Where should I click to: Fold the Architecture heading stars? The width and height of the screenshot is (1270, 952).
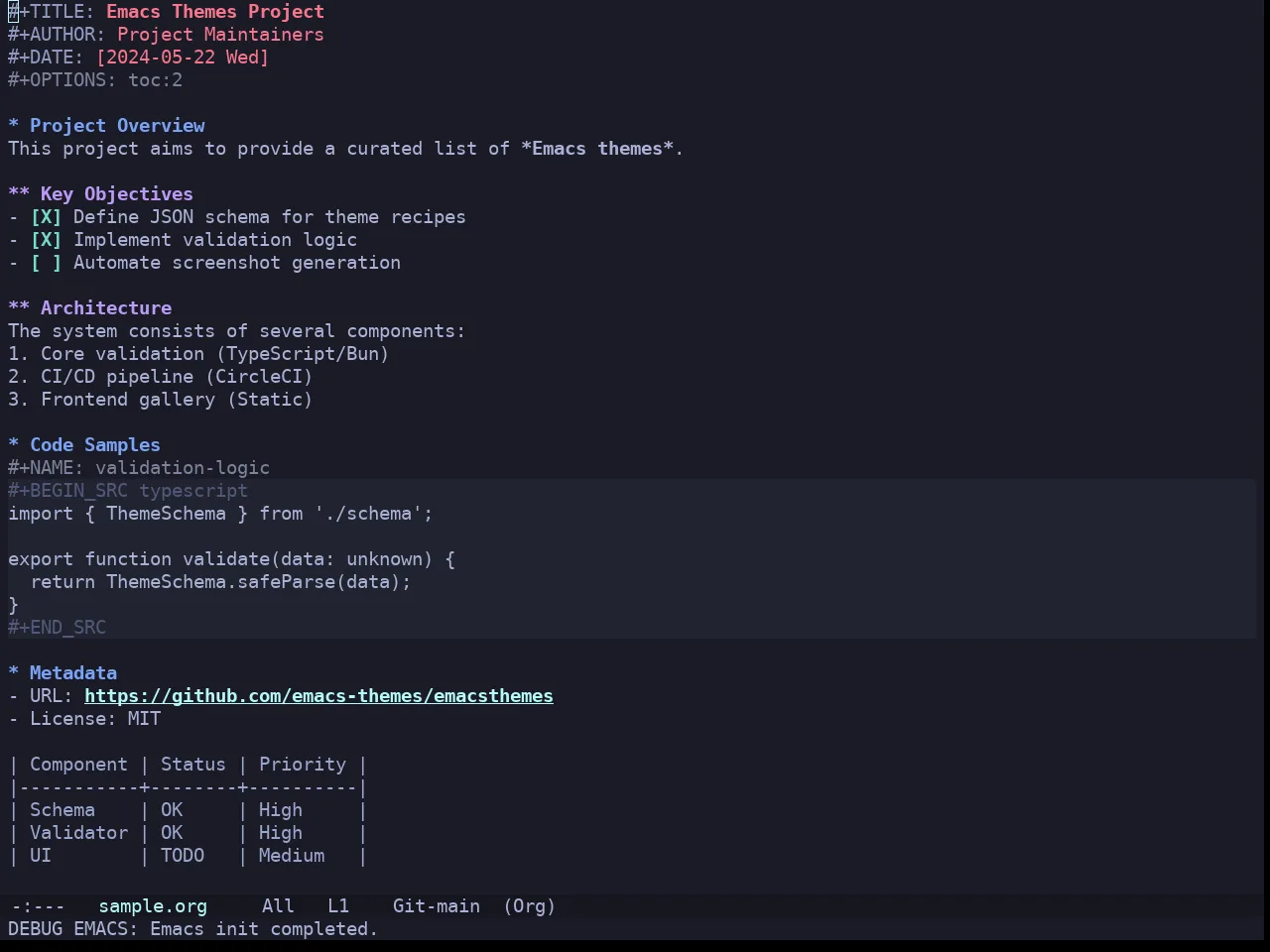[x=19, y=308]
